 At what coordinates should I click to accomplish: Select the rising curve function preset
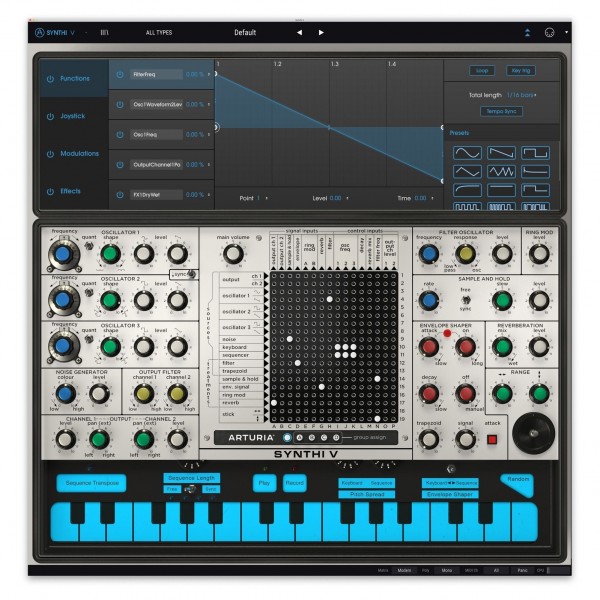pos(467,190)
